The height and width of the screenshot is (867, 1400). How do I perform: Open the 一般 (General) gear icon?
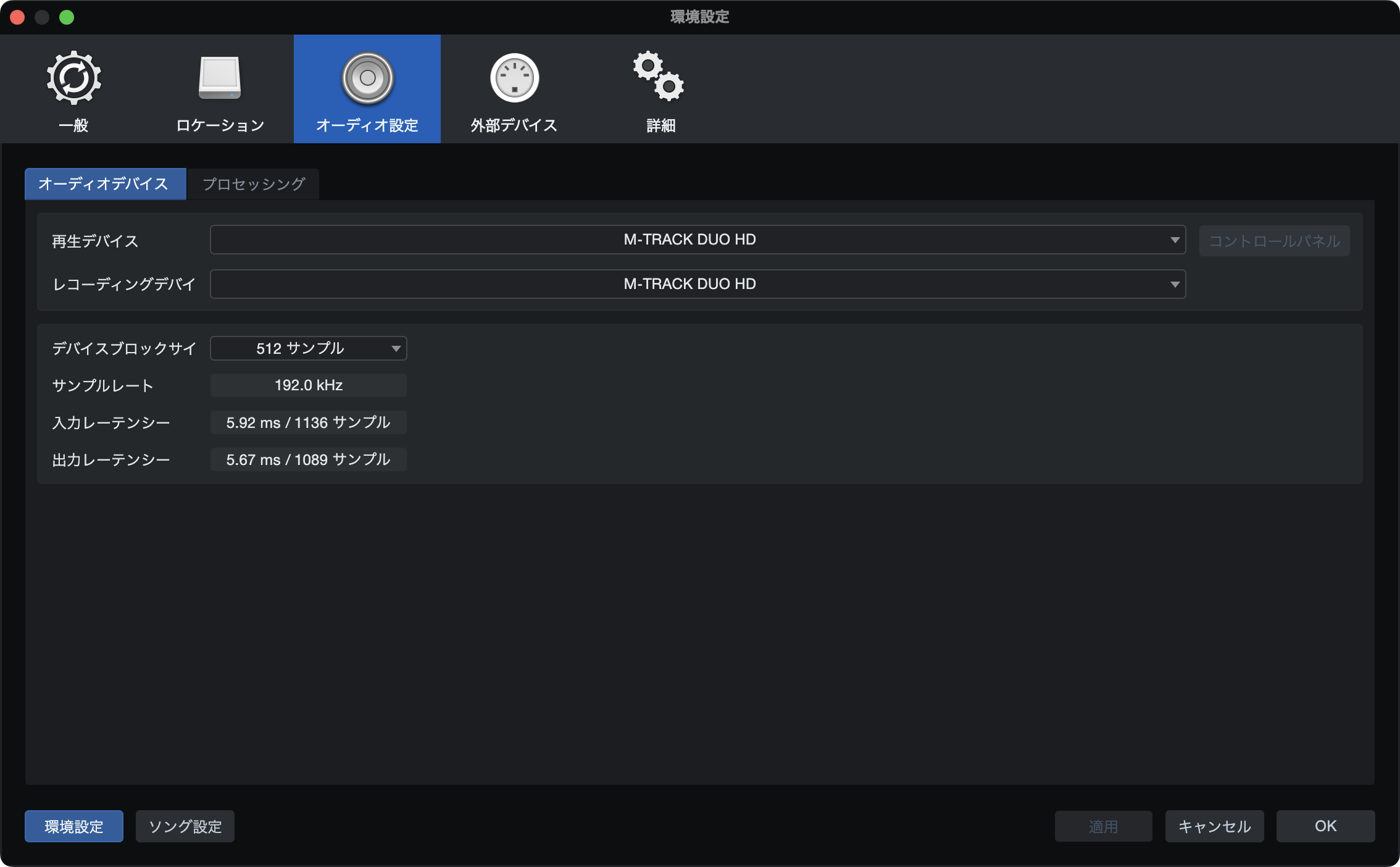coord(73,78)
